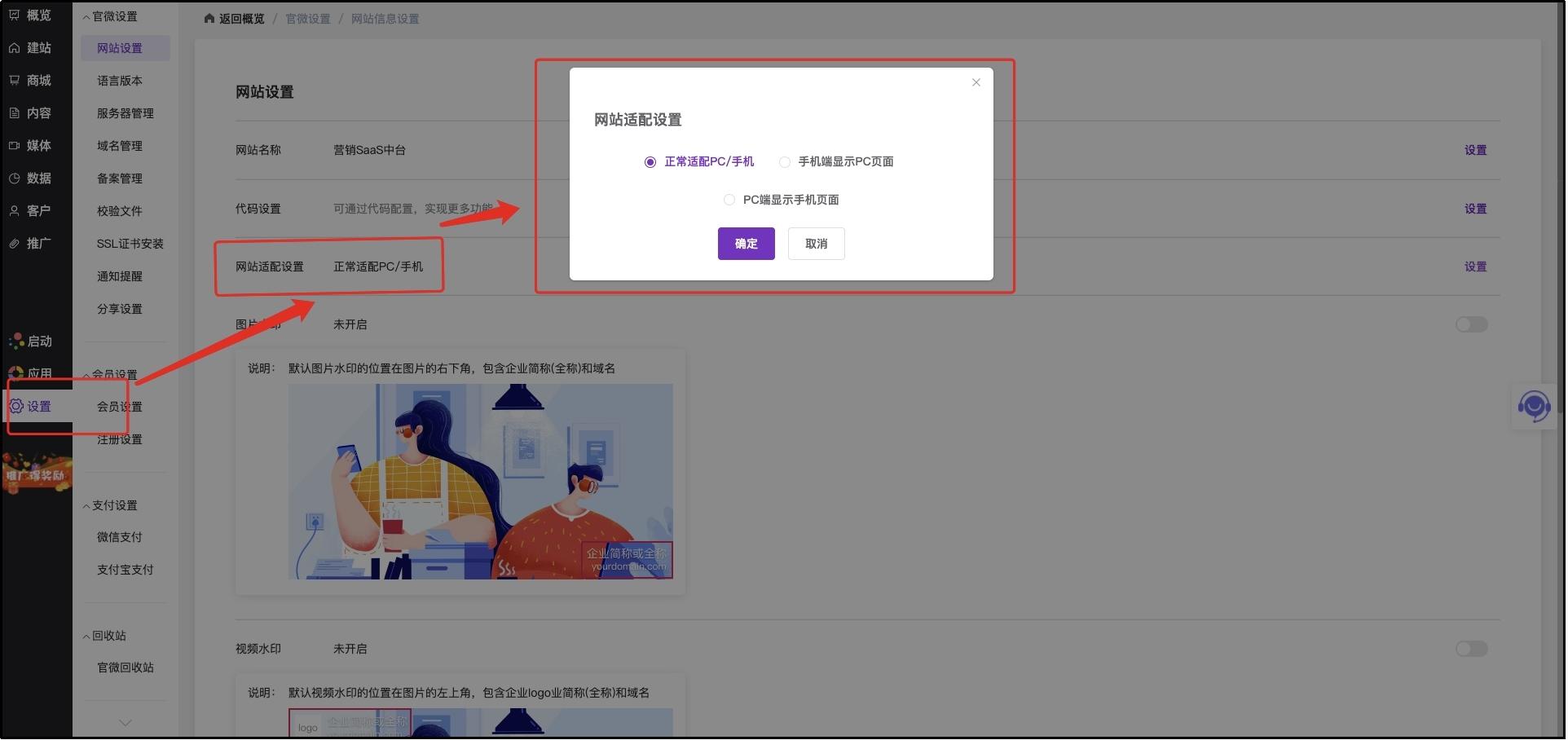Click the home icon beside 返回概览
The width and height of the screenshot is (1568, 740).
209,19
